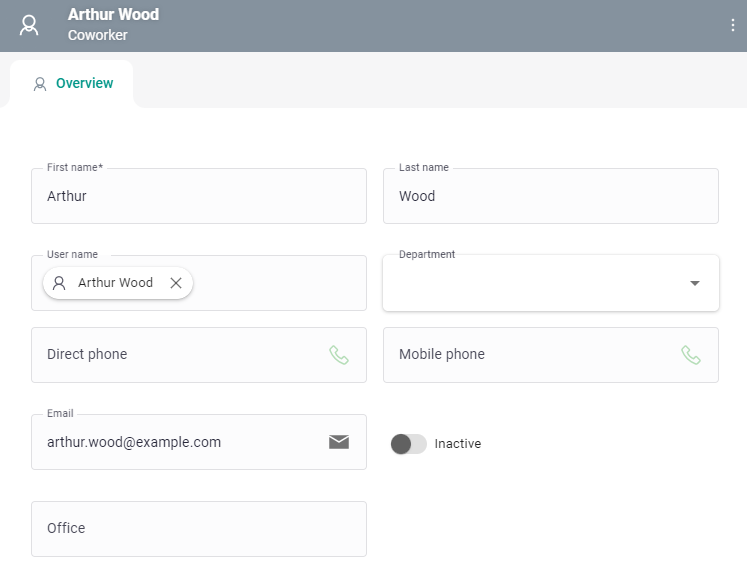Expand the Department dropdown arrow
747x586 pixels.
click(x=695, y=283)
